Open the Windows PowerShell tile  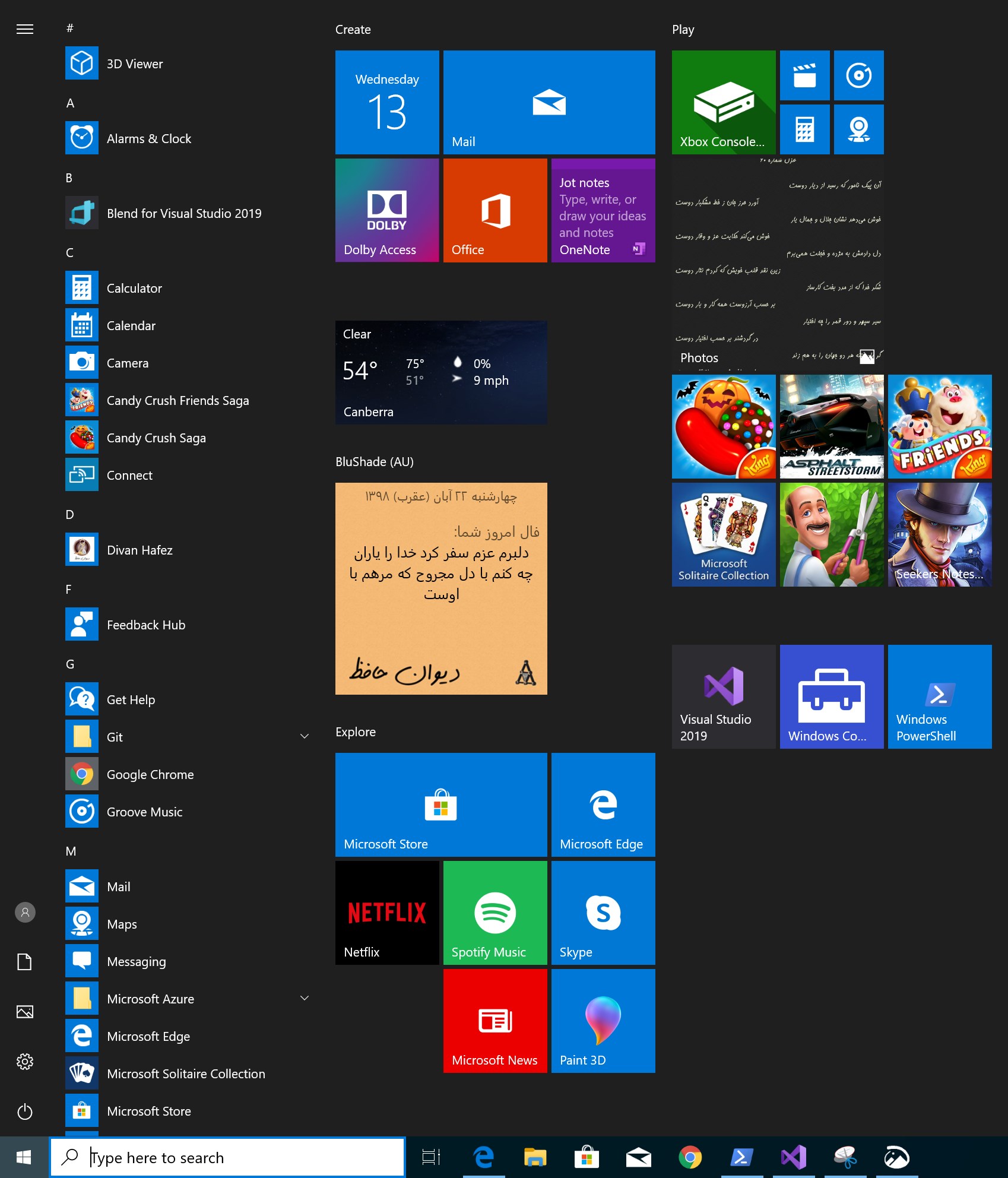coord(940,696)
